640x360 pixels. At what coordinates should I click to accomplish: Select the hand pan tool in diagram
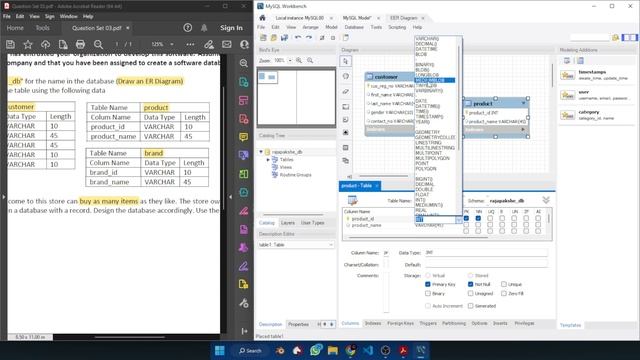tap(346, 76)
